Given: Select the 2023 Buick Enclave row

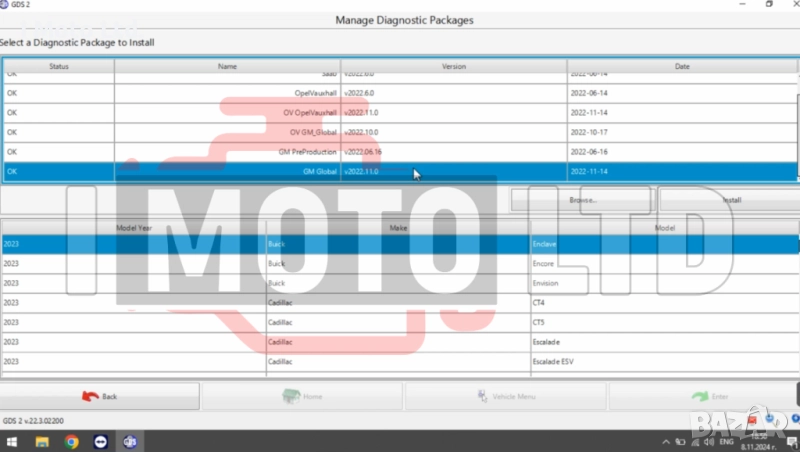Looking at the screenshot, I should [x=400, y=244].
